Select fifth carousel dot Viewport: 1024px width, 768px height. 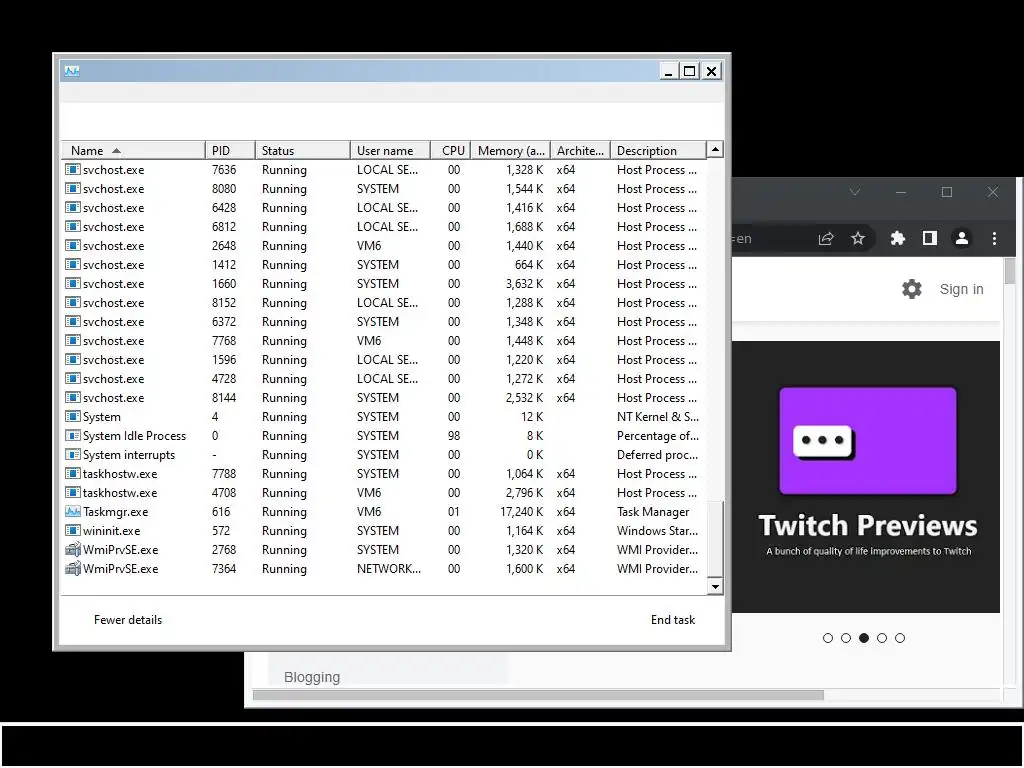(900, 638)
